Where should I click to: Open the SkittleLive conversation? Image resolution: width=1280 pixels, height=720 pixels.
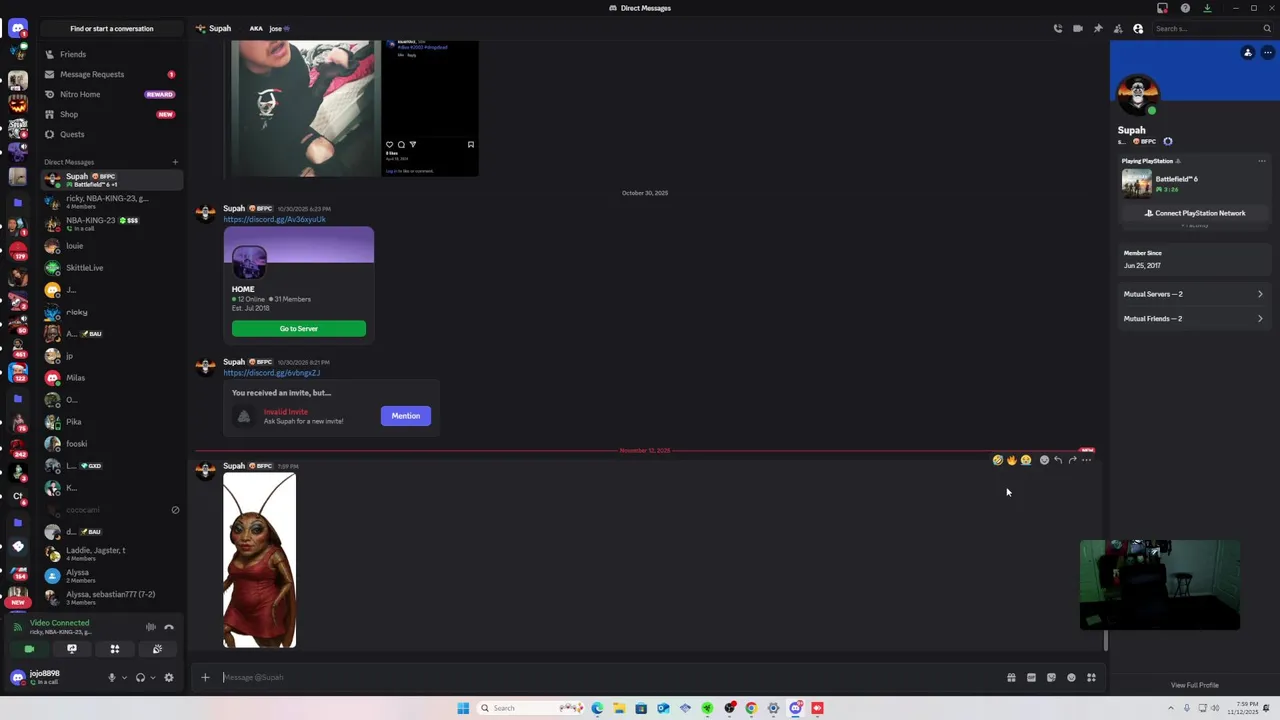tap(112, 268)
